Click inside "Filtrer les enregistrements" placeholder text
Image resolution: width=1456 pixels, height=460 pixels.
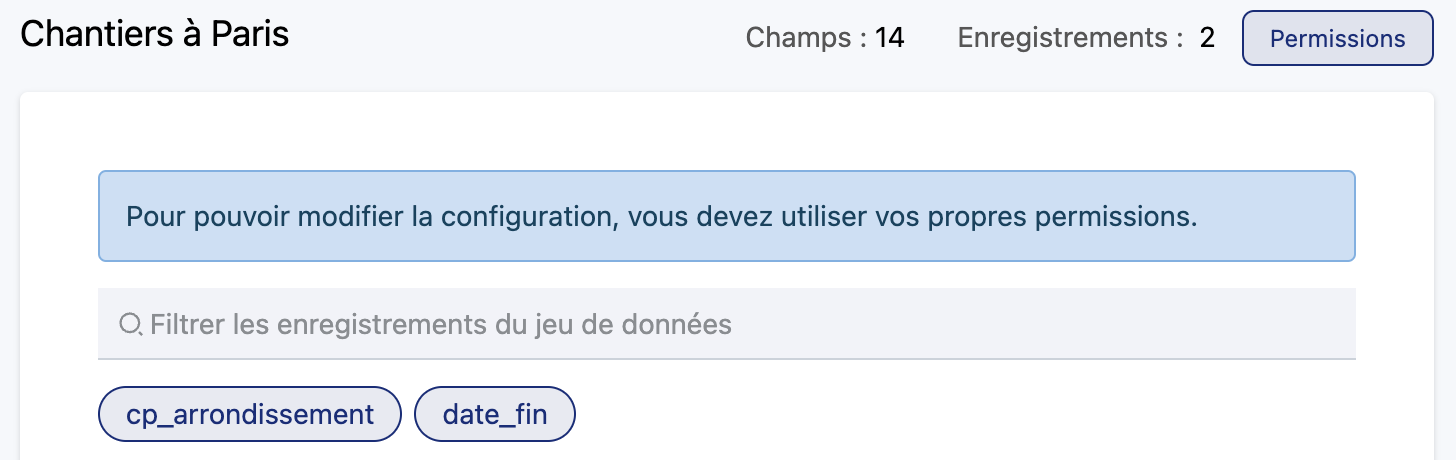[x=440, y=324]
